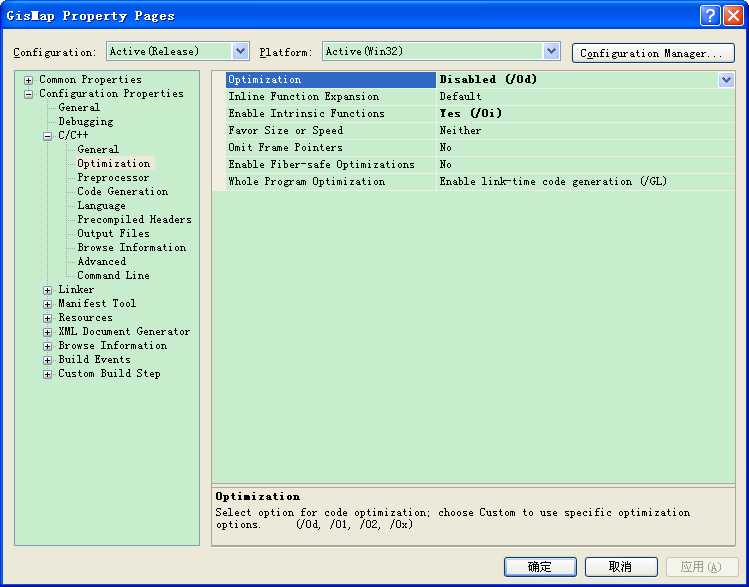Click the No value for Fiber-safe Optimizations
The image size is (749, 587).
click(x=446, y=165)
